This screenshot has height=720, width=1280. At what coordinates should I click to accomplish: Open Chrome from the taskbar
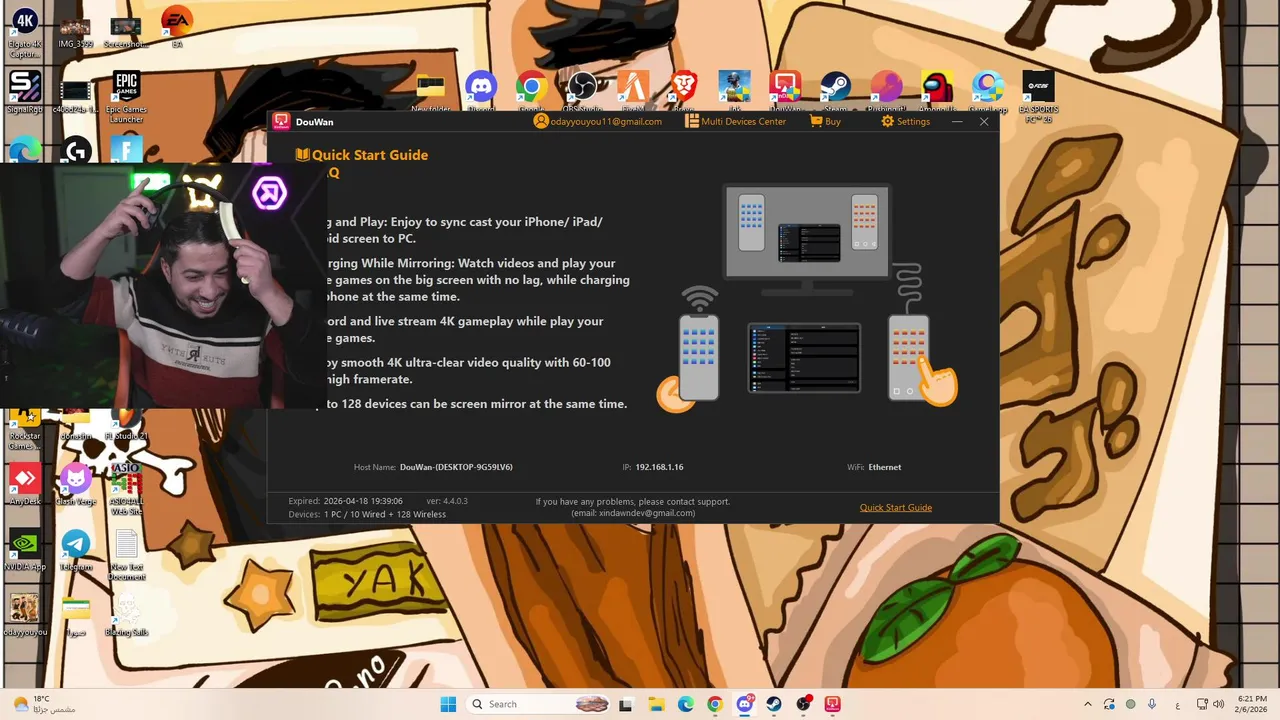click(x=714, y=704)
